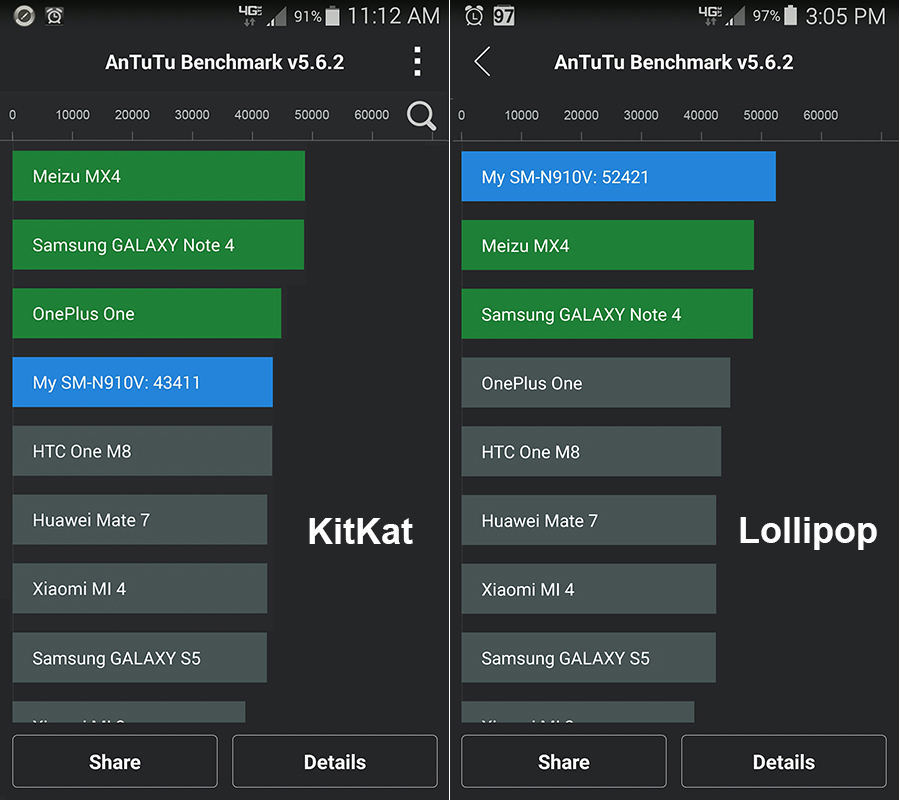The width and height of the screenshot is (900, 800).
Task: Select the Huawei Mate 7 bar in Lollipop chart
Action: (589, 521)
